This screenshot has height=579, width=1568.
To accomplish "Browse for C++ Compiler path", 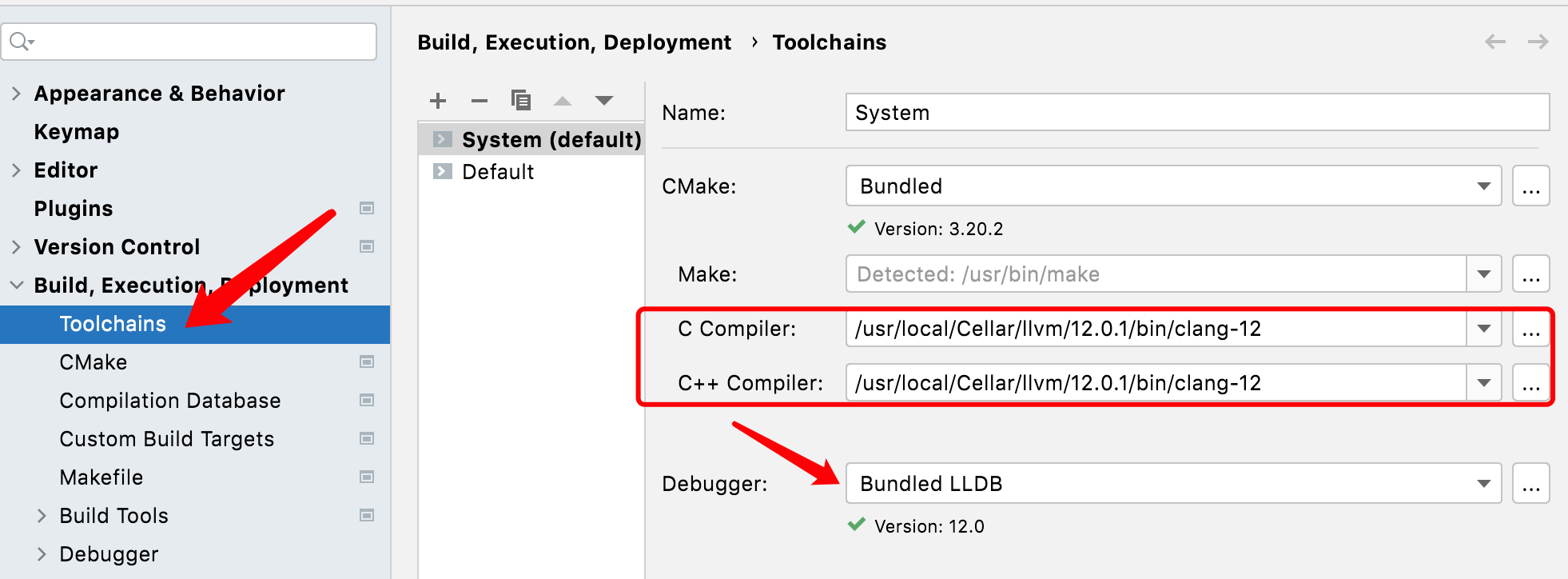I will (x=1531, y=383).
